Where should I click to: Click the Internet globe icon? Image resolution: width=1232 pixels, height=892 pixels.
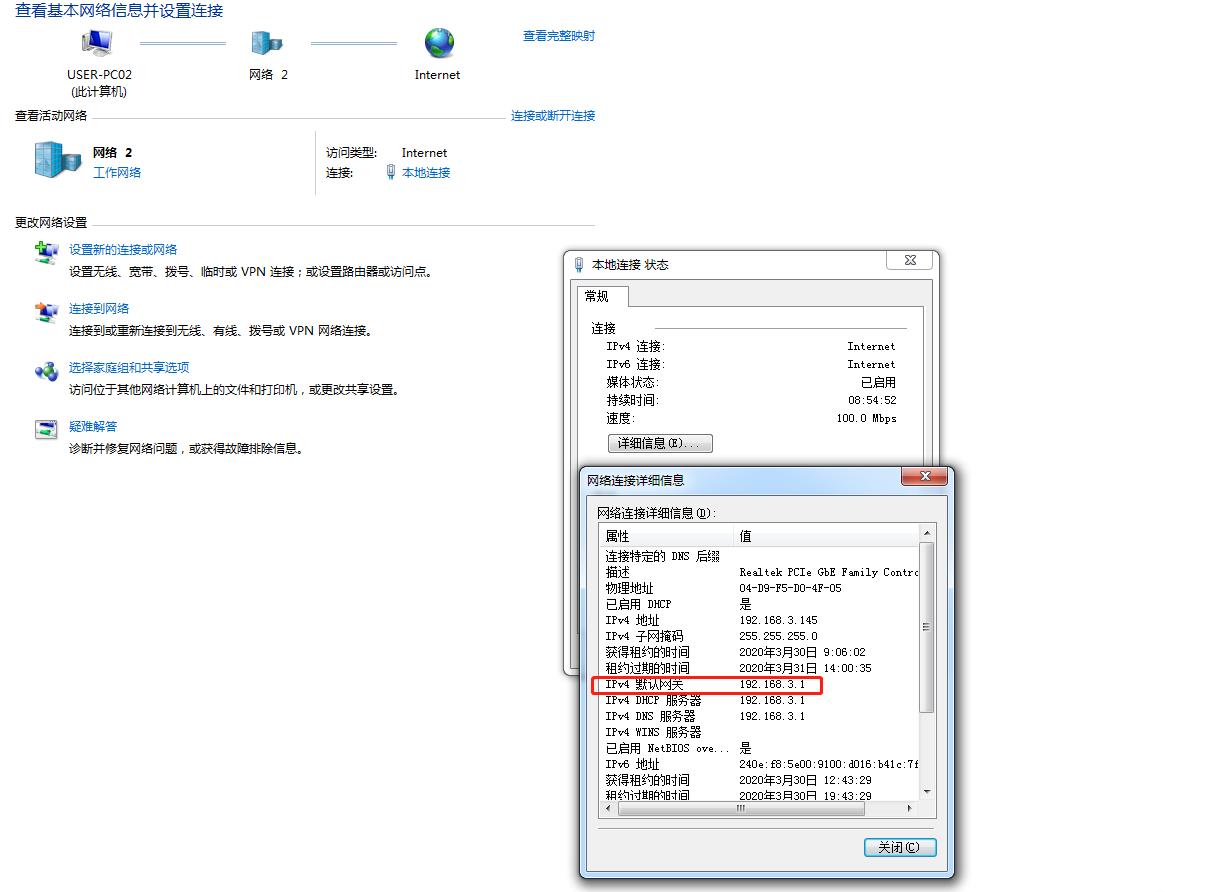436,44
